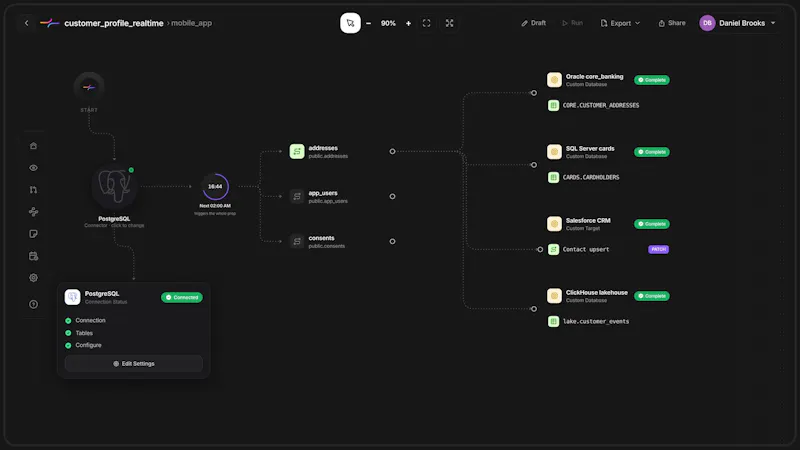Click the Salesforce CRM target icon
Image resolution: width=800 pixels, height=450 pixels.
point(554,224)
